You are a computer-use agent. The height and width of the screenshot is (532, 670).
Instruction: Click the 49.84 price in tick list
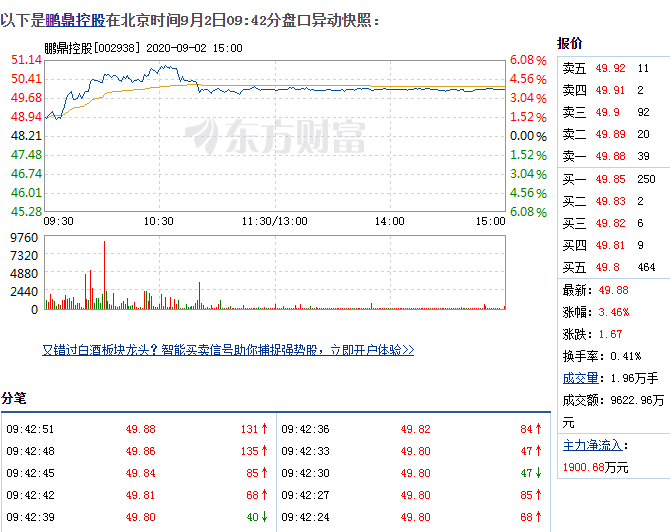(141, 473)
